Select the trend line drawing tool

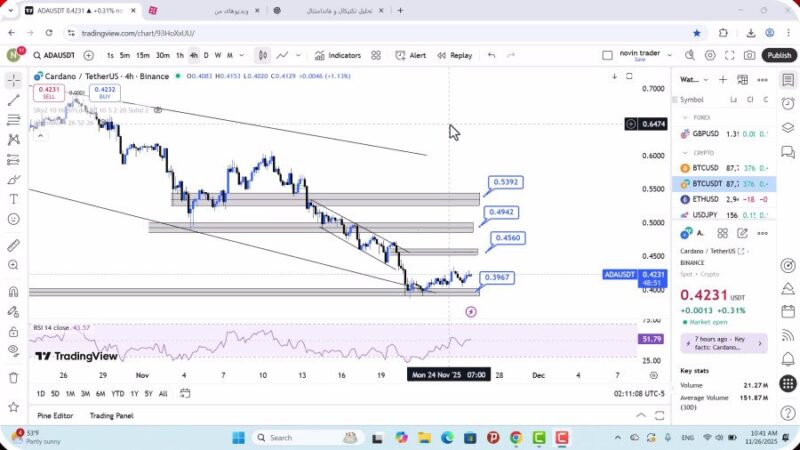click(x=14, y=100)
